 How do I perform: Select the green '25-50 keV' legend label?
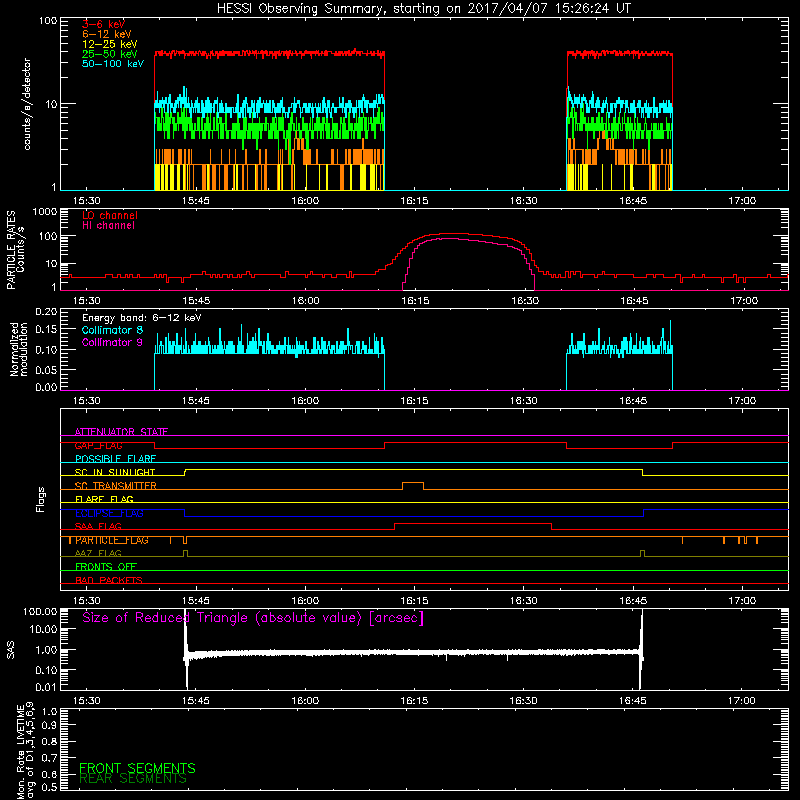(x=110, y=54)
